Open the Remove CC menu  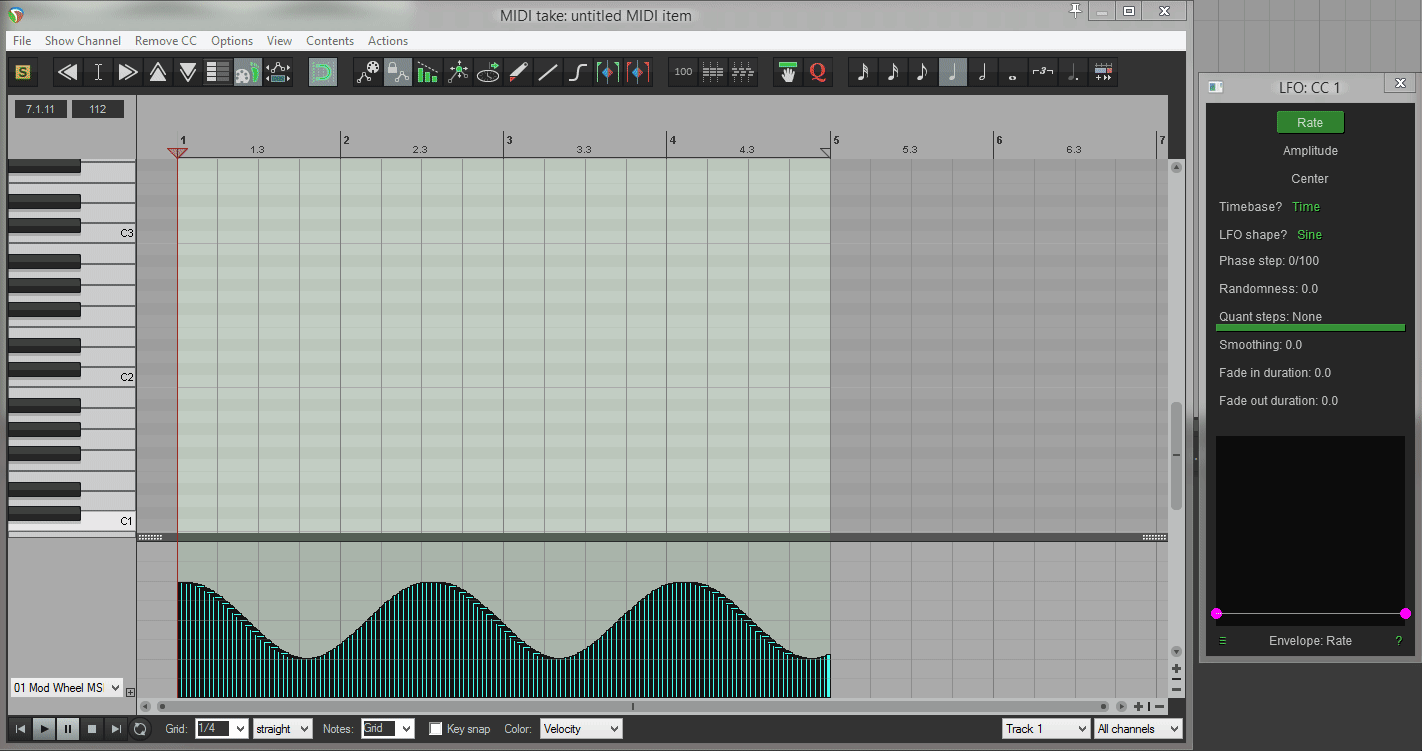(x=165, y=41)
